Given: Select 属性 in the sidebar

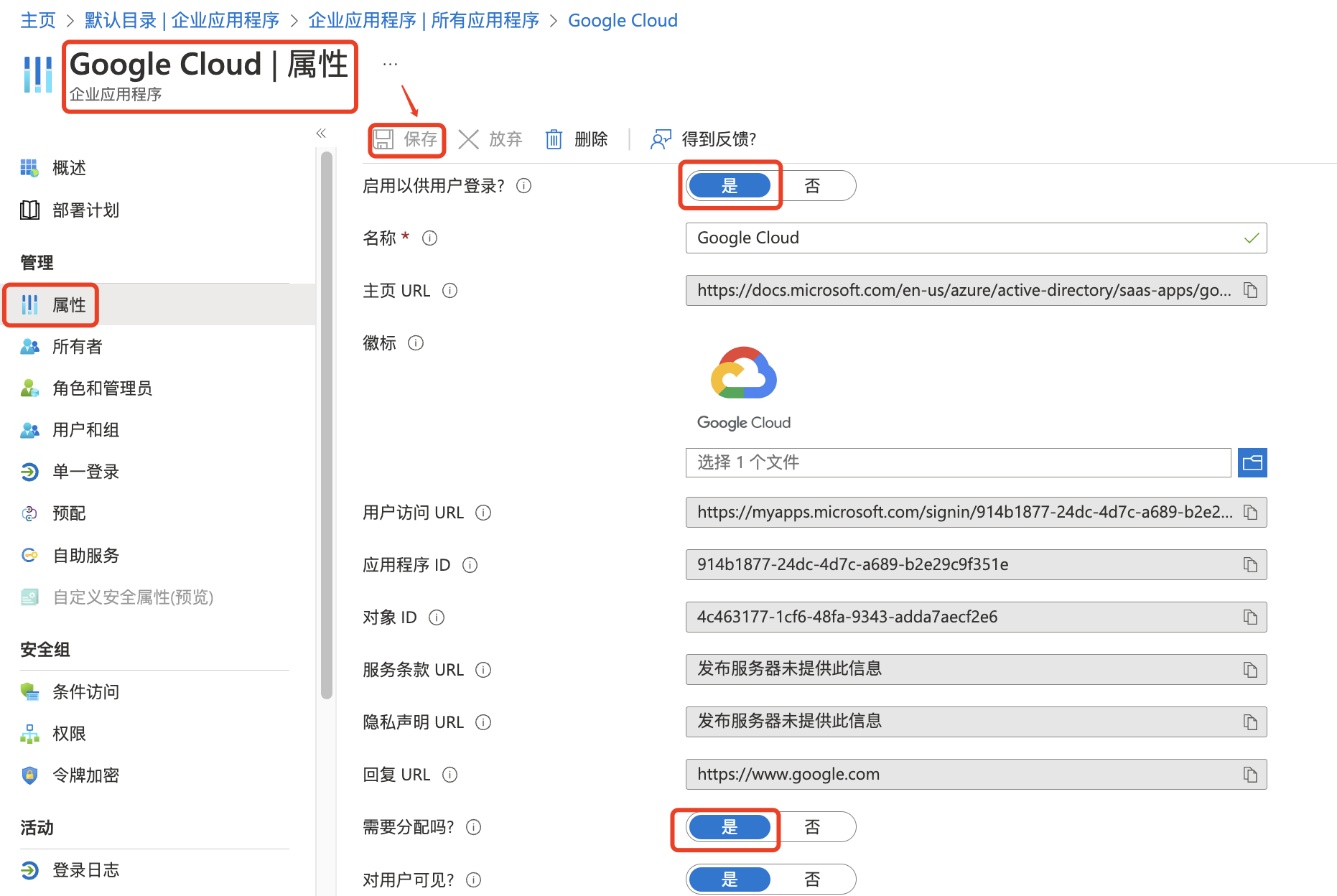Looking at the screenshot, I should 158,304.
